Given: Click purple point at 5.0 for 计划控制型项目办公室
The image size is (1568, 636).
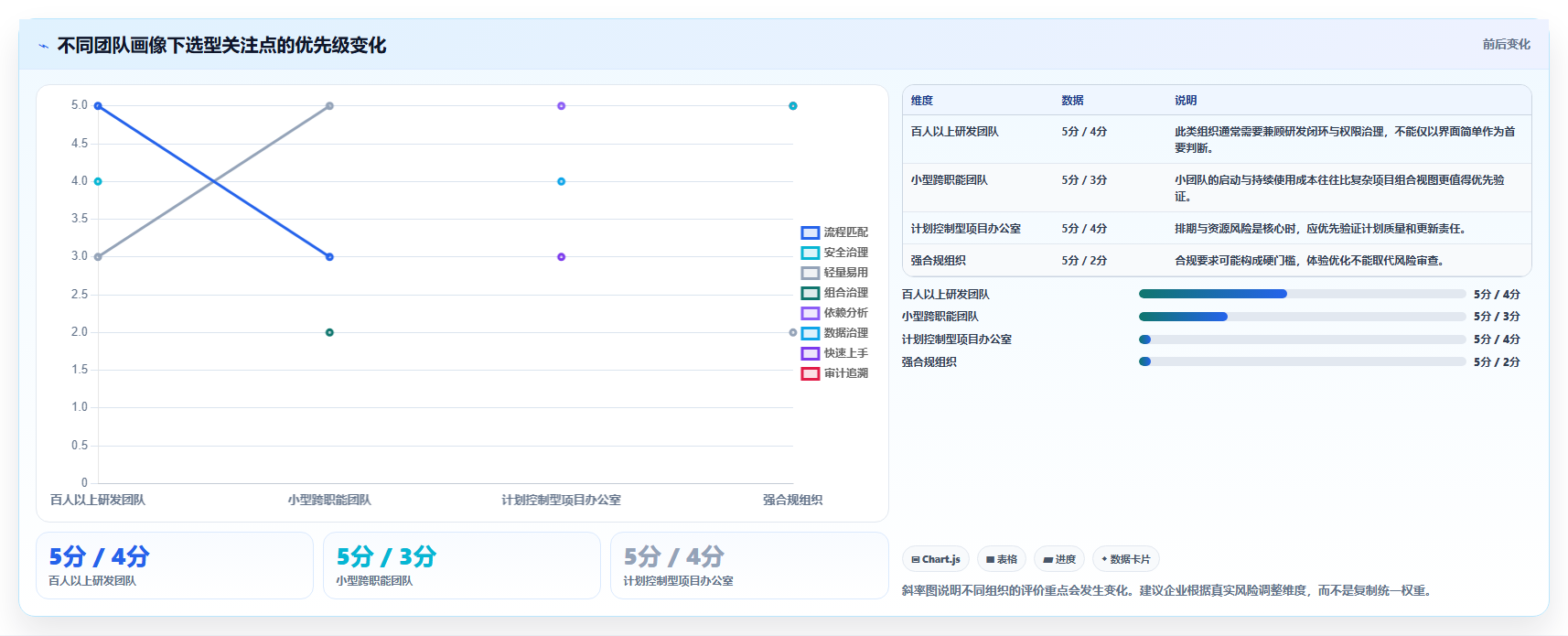Looking at the screenshot, I should tap(561, 106).
